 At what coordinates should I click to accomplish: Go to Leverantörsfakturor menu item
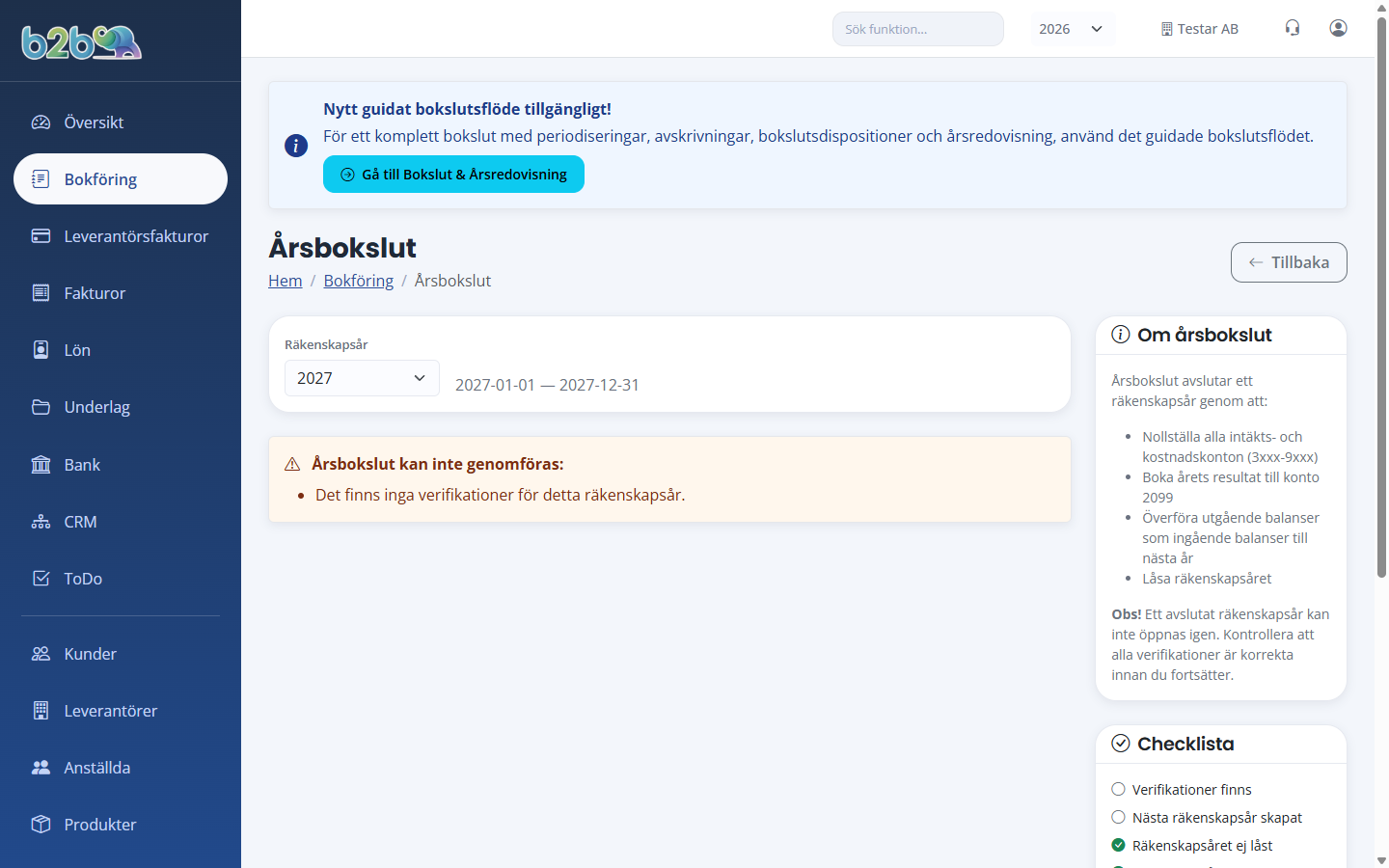coord(121,236)
